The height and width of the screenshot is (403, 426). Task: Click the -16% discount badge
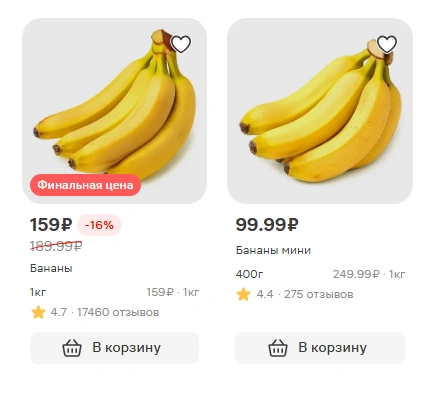(x=99, y=225)
